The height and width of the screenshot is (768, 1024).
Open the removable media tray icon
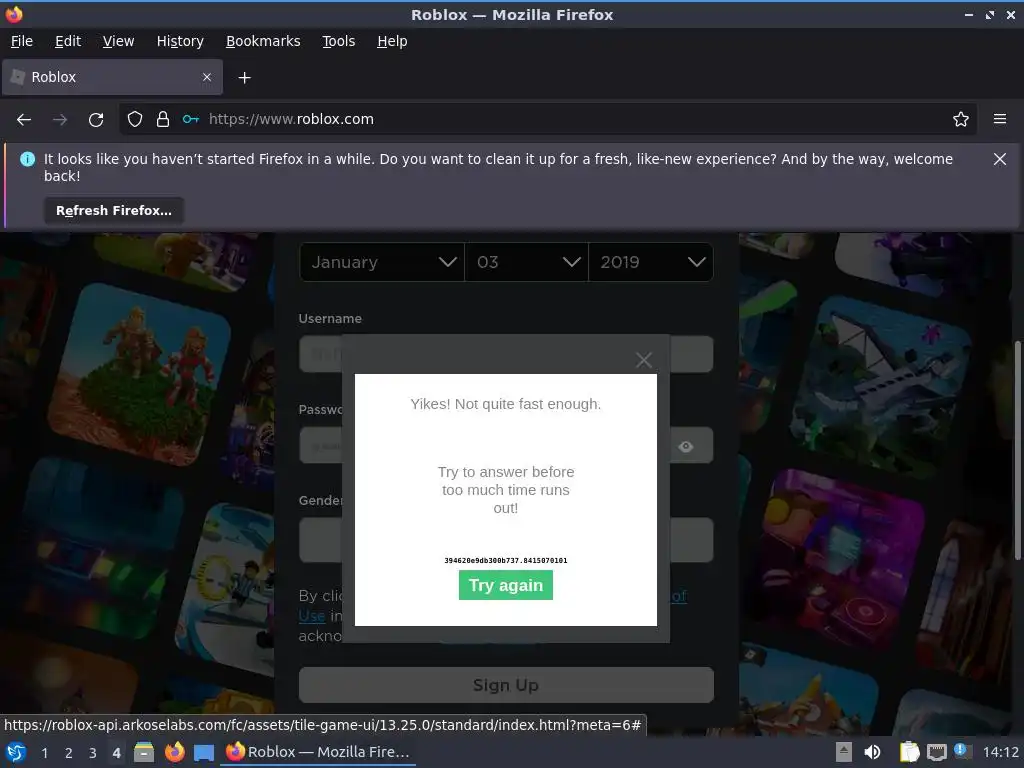[844, 752]
